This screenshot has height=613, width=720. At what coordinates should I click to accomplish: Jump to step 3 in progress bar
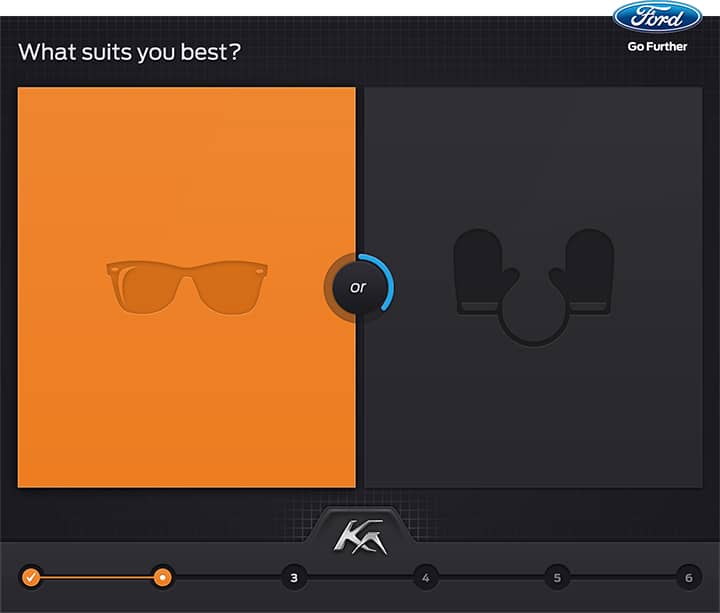(294, 577)
